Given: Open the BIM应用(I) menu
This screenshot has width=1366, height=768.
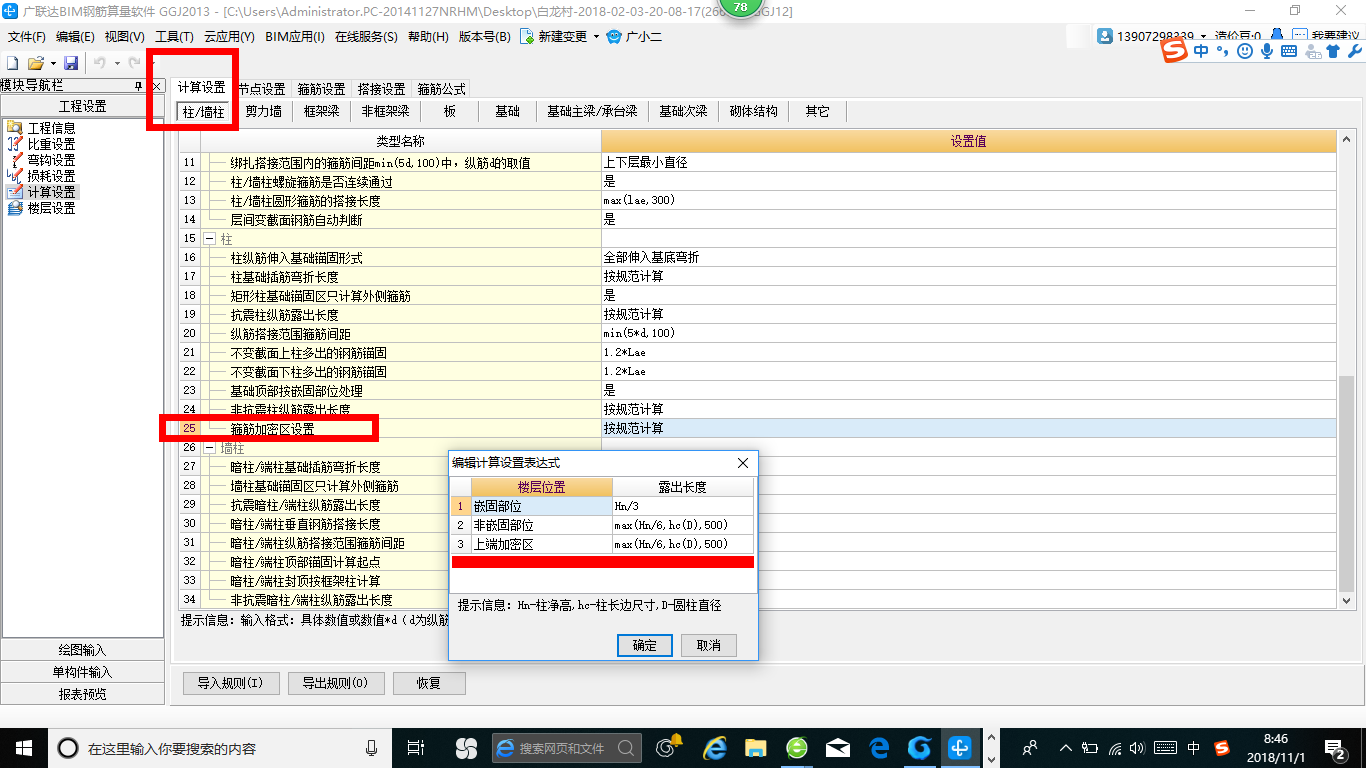Looking at the screenshot, I should click(295, 37).
